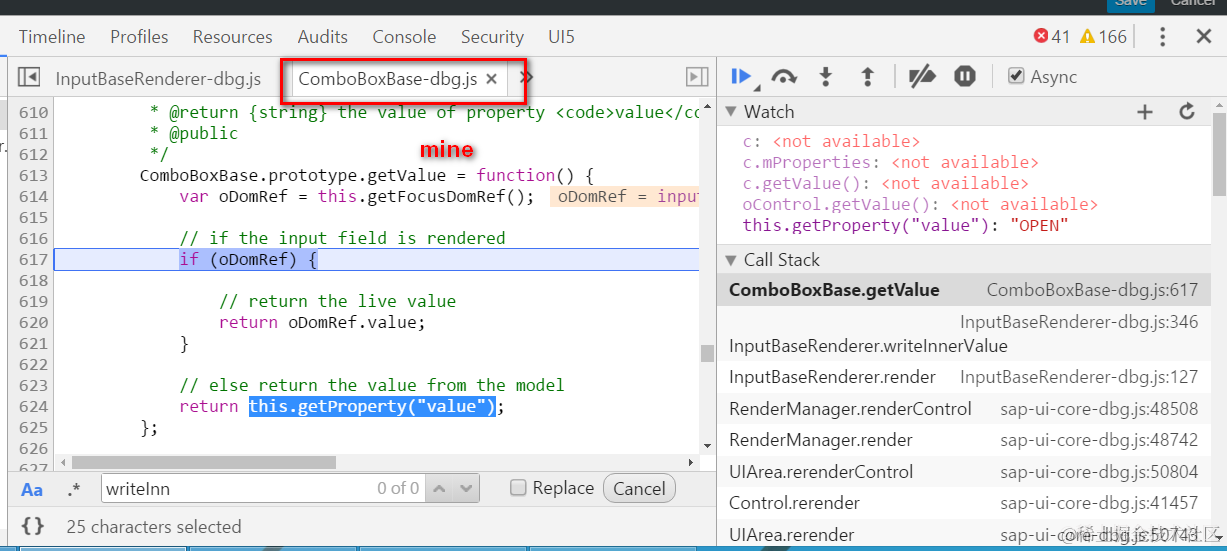Select UIArea.rerender stack frame
Screen dimensions: 1227x551
965,535
